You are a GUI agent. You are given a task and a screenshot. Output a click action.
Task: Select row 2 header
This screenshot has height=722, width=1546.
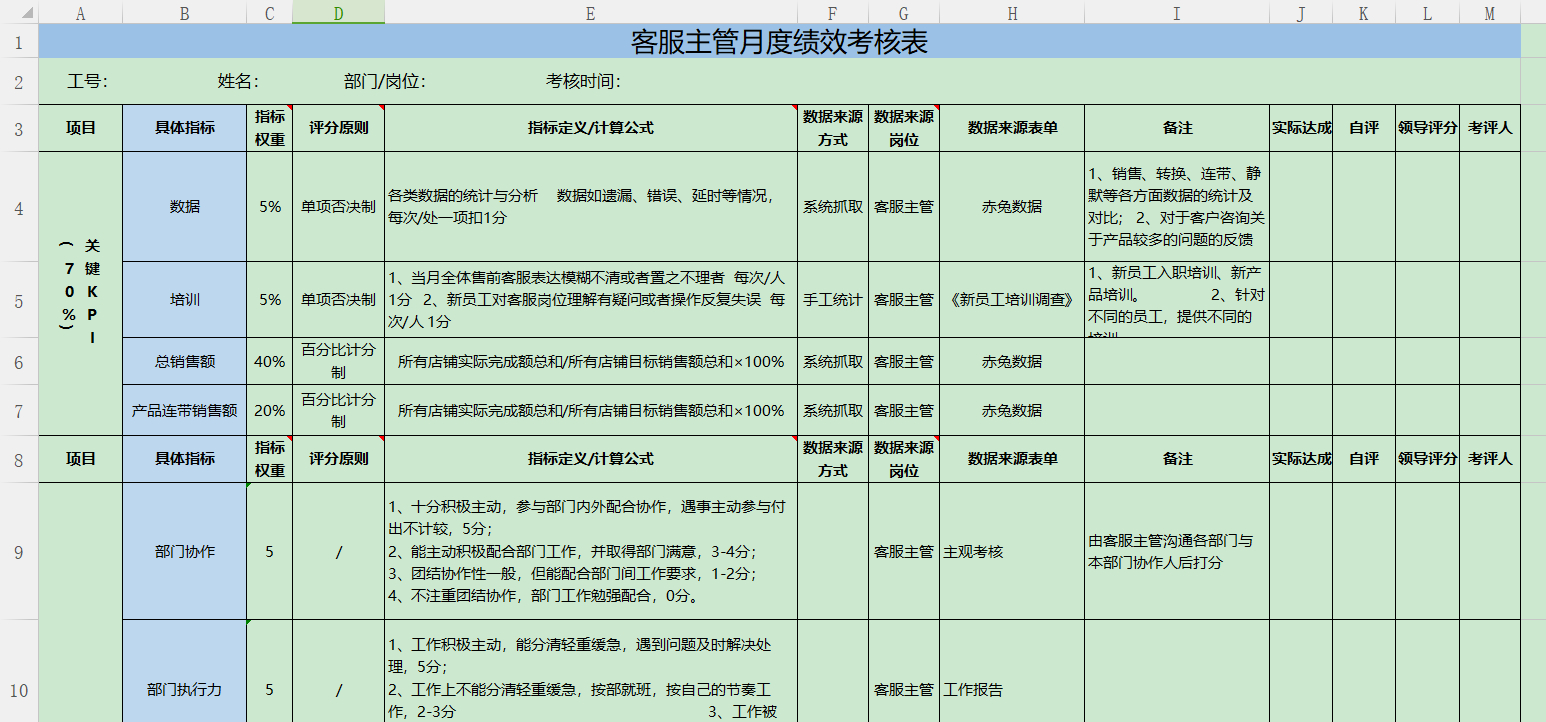[x=19, y=81]
